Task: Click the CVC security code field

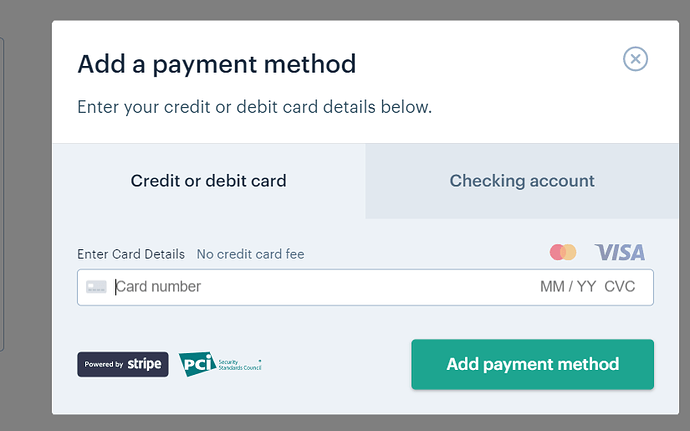Action: (x=620, y=287)
